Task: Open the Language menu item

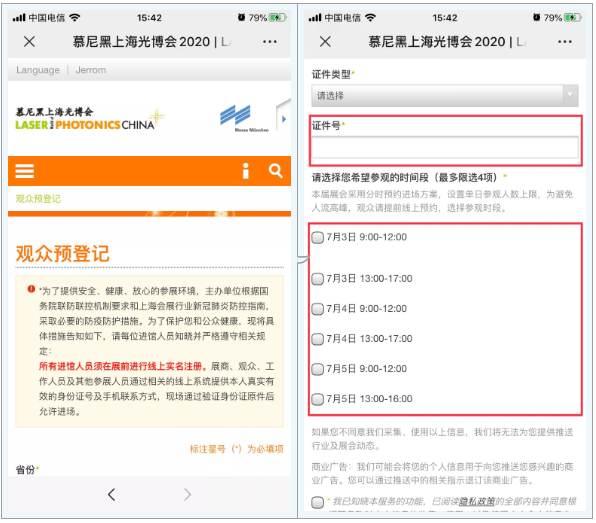Action: tap(38, 70)
